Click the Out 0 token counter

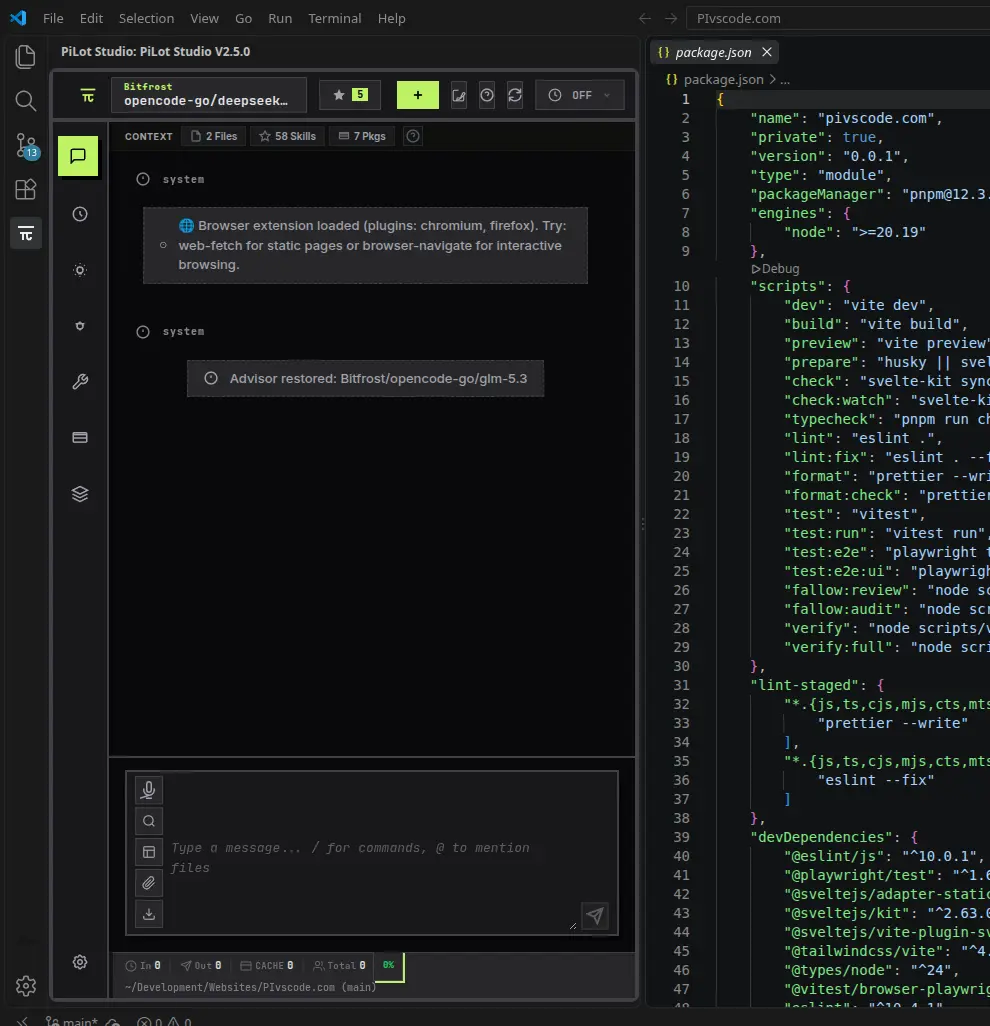point(201,966)
